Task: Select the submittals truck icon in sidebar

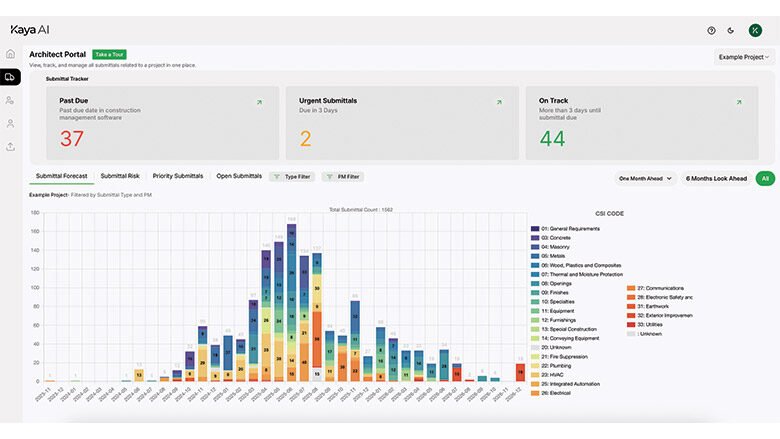Action: [x=11, y=77]
